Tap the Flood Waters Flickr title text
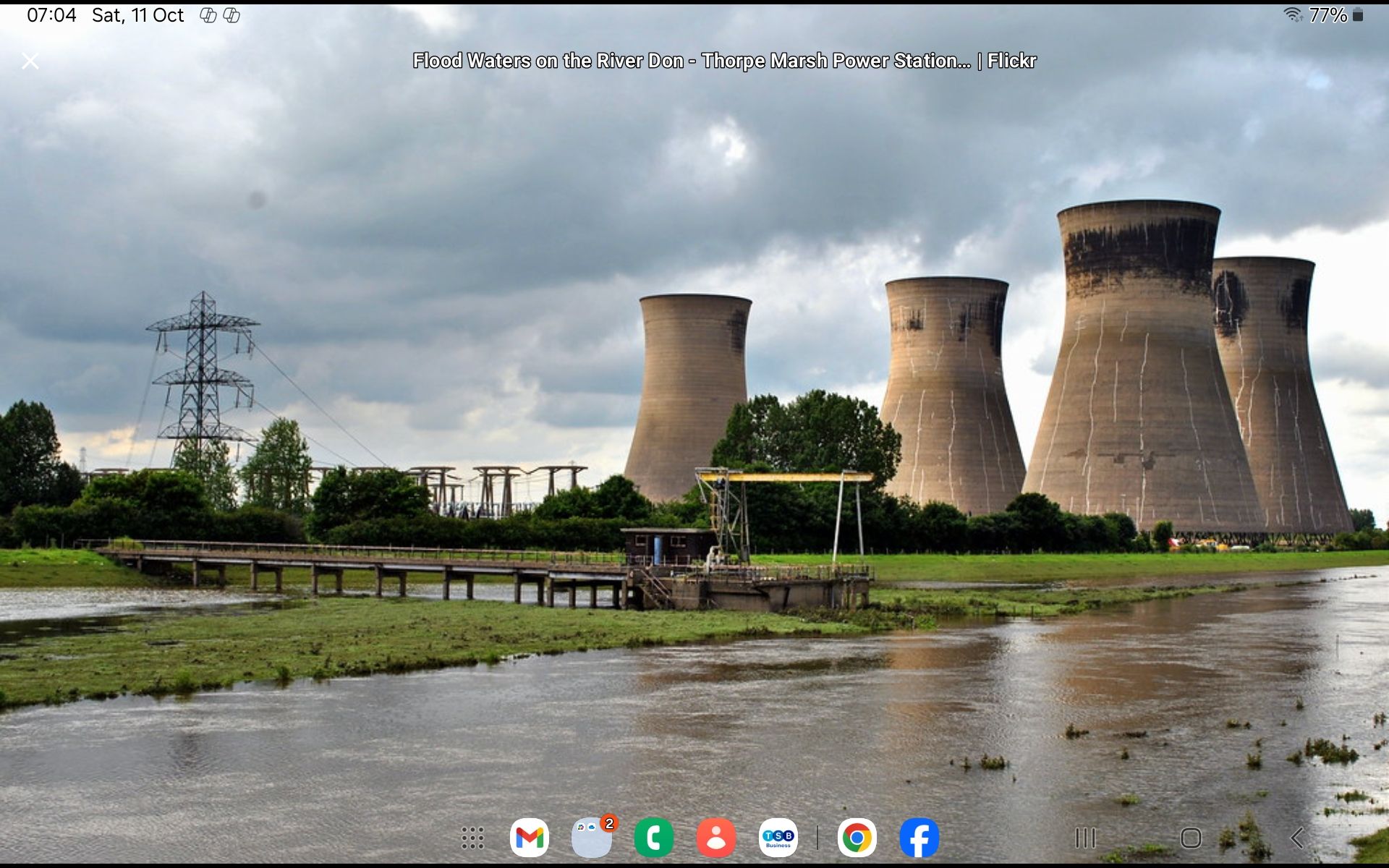 tap(723, 61)
